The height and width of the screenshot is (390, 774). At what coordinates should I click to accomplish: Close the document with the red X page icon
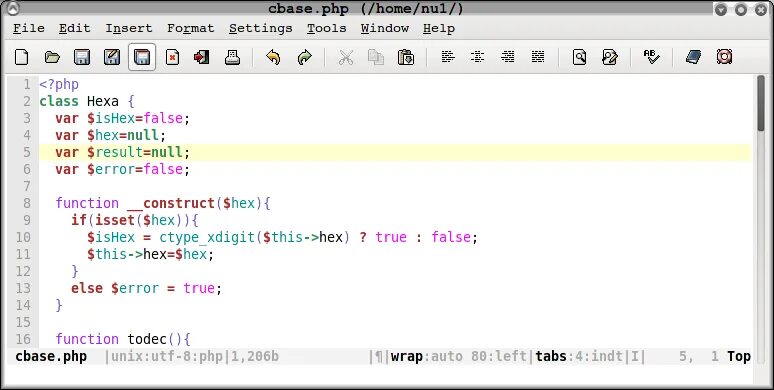pyautogui.click(x=172, y=57)
